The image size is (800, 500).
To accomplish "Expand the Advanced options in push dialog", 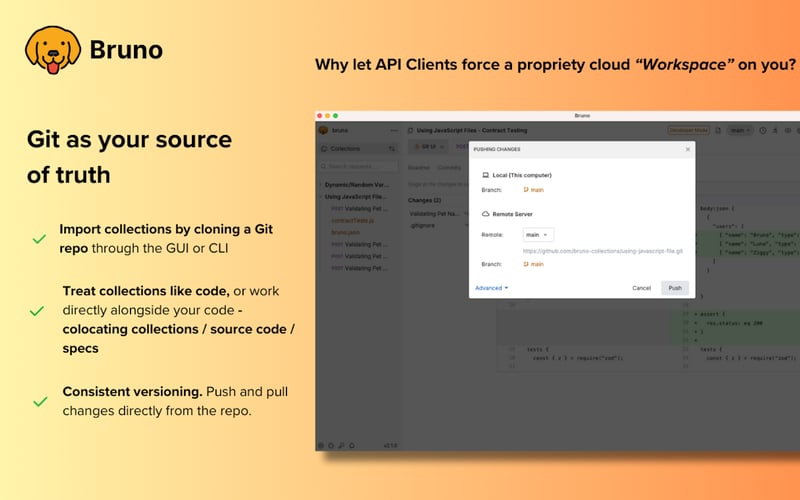I will click(x=491, y=288).
